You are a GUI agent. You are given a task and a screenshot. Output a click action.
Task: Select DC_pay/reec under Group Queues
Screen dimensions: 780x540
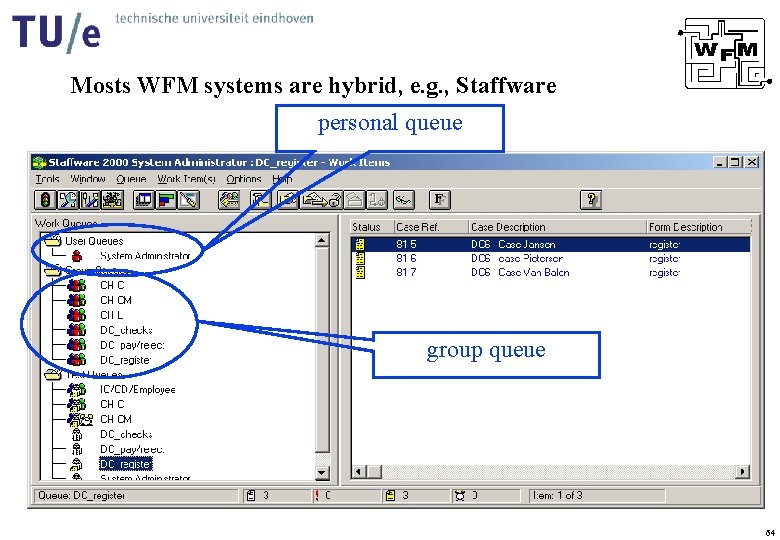click(132, 345)
